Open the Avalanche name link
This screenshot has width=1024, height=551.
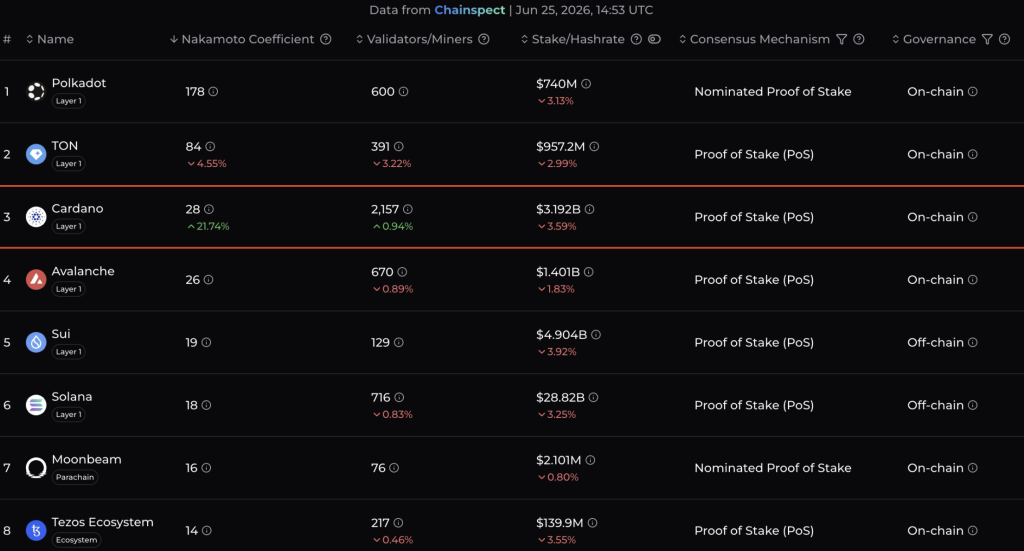click(83, 271)
